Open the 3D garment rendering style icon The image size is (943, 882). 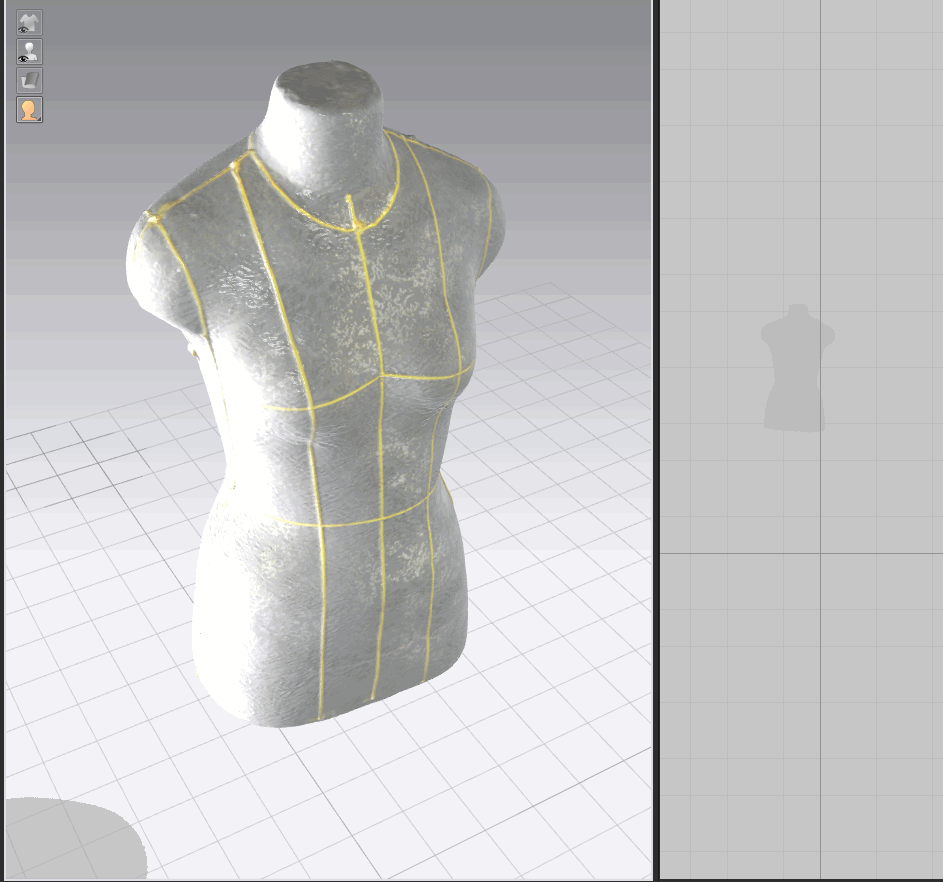[x=29, y=80]
